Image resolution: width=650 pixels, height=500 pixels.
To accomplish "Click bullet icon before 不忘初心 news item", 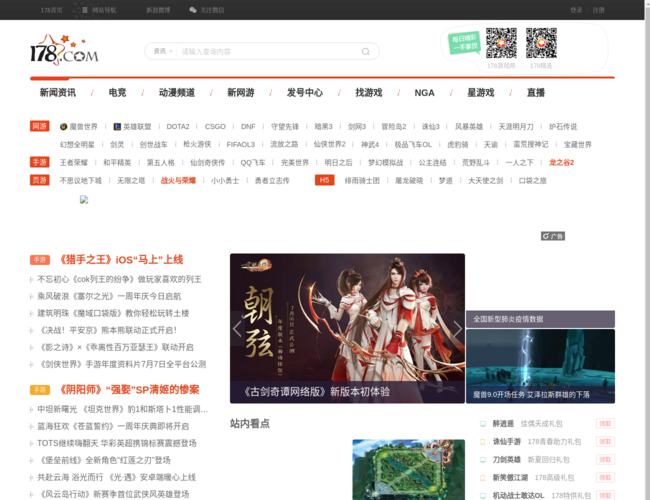I will [31, 280].
